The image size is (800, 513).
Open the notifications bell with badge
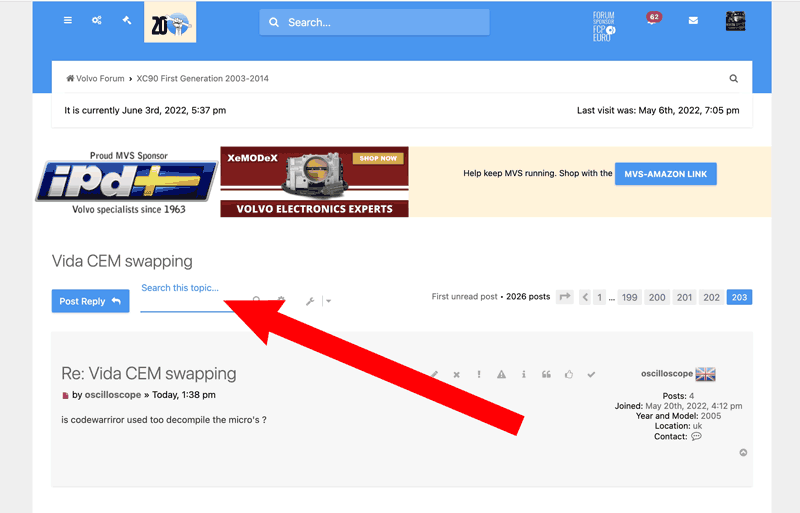654,21
